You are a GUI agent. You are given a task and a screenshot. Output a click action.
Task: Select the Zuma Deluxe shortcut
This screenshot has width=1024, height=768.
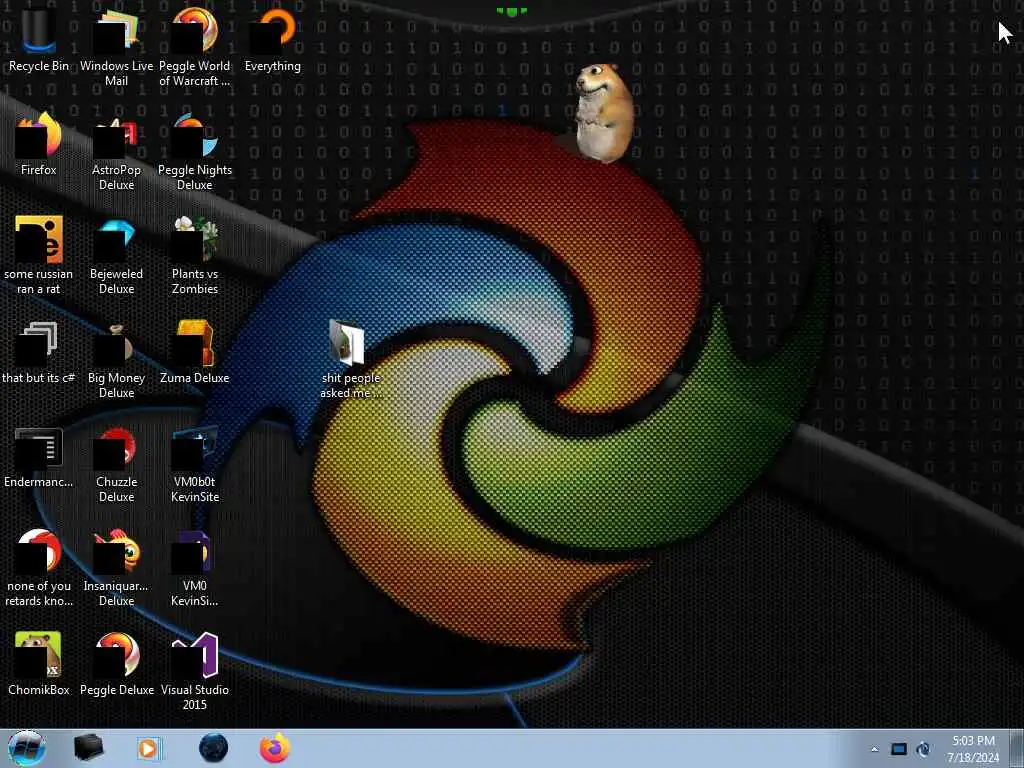click(195, 352)
